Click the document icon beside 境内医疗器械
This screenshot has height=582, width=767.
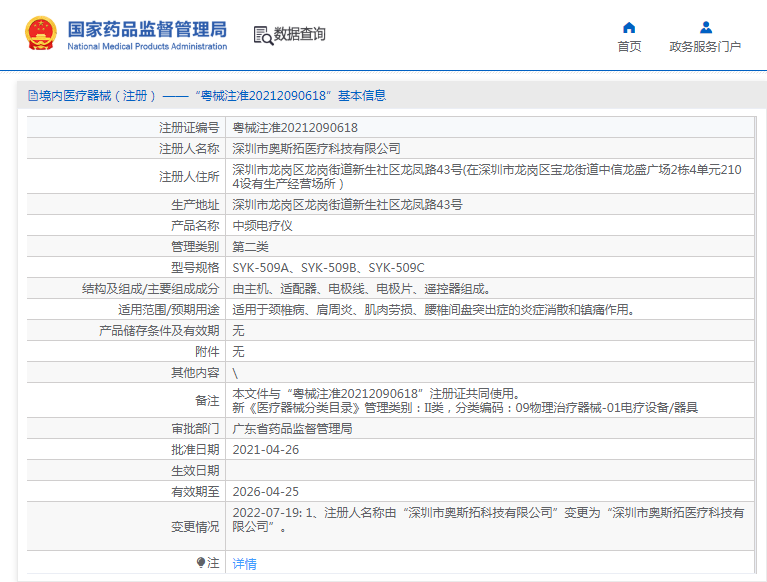click(x=32, y=95)
